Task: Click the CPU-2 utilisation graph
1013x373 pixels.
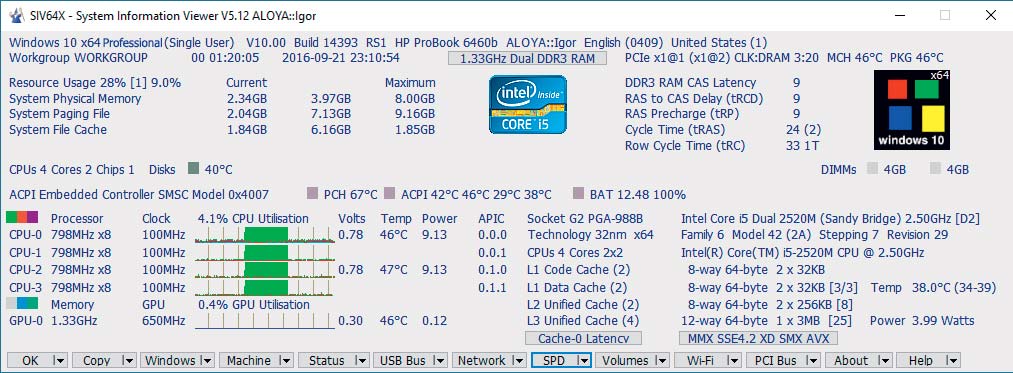Action: pyautogui.click(x=265, y=270)
